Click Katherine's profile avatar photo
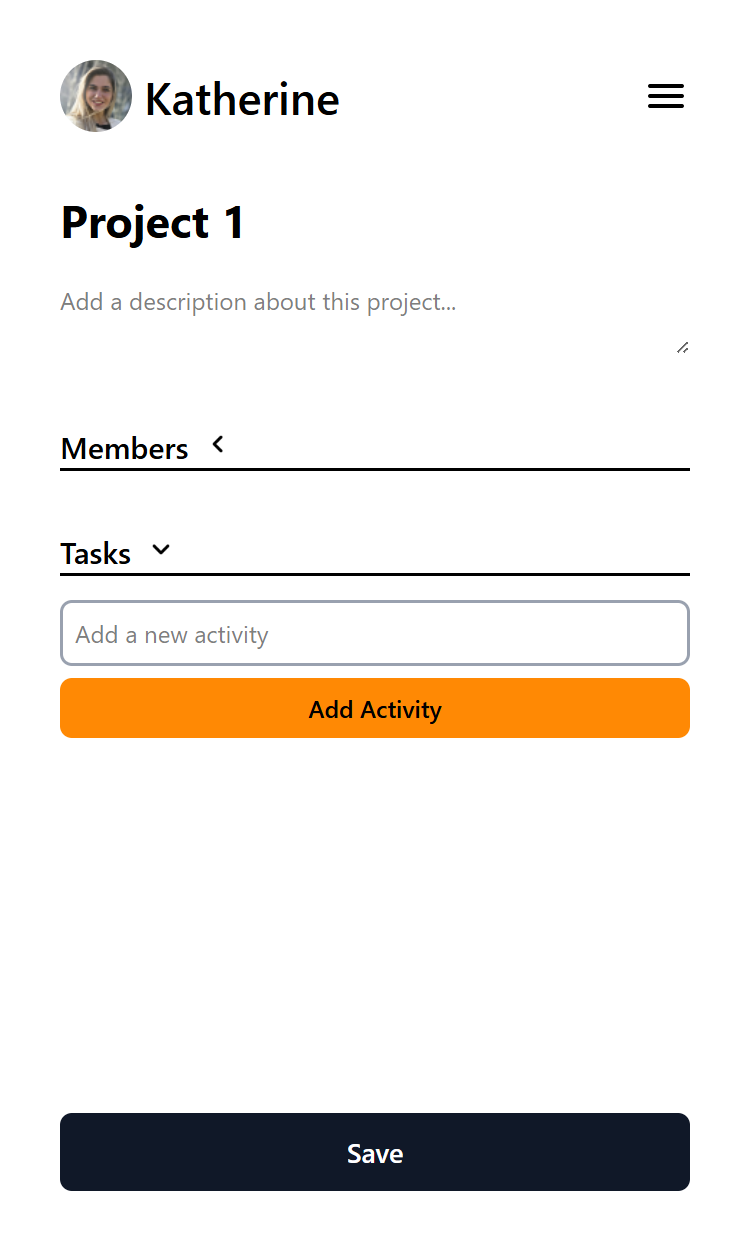Image resolution: width=750 pixels, height=1251 pixels. [x=96, y=96]
